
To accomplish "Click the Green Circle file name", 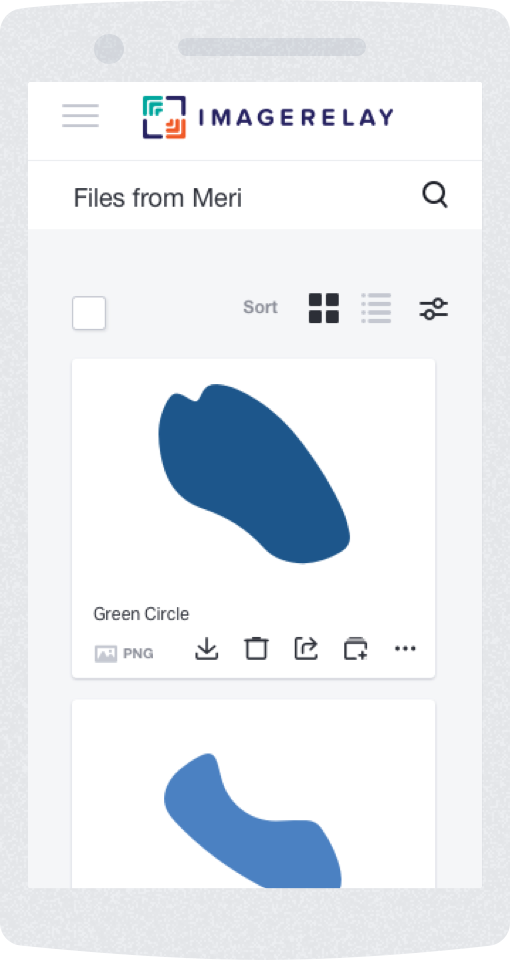I will (x=141, y=614).
